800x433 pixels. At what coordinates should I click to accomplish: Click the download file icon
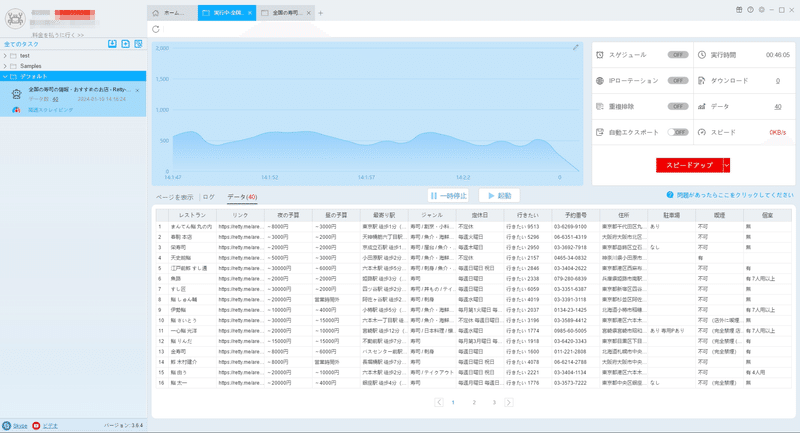click(x=702, y=81)
